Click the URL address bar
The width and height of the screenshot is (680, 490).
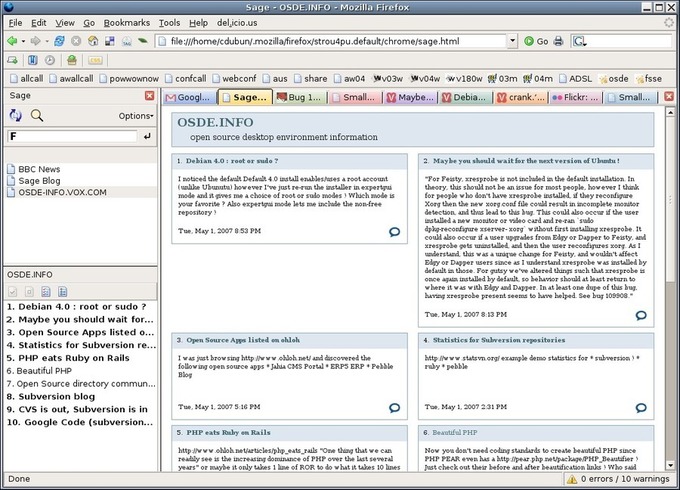pyautogui.click(x=332, y=41)
